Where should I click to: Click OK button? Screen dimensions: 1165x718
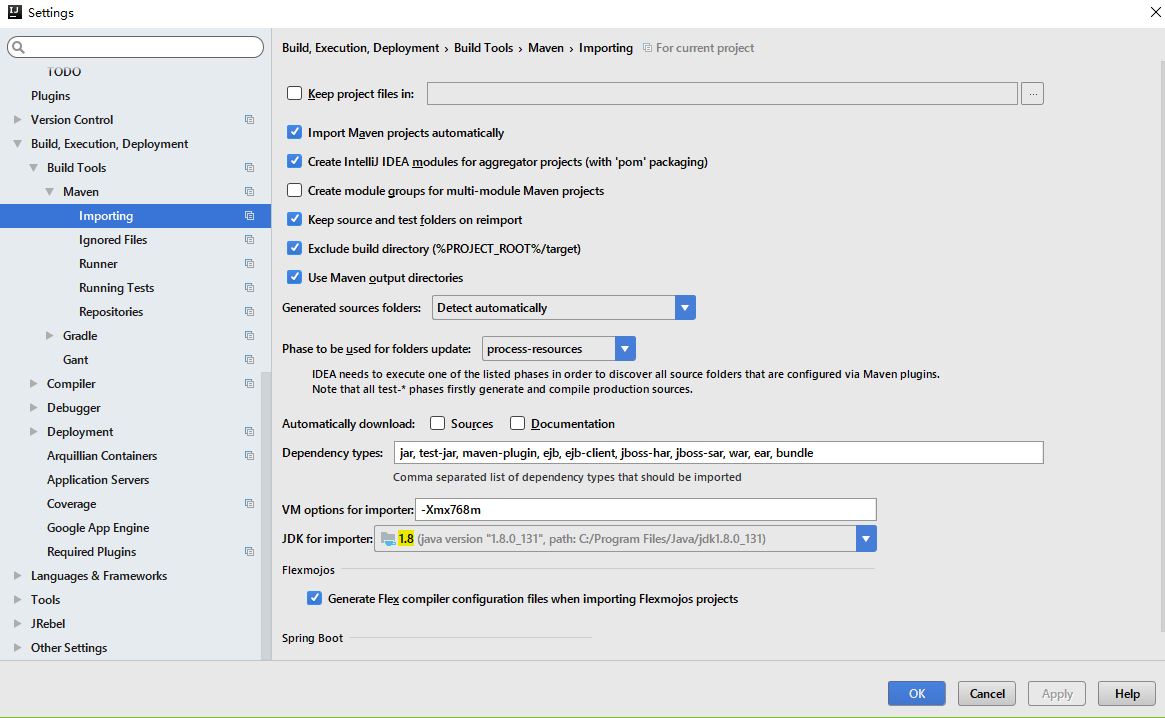click(x=916, y=693)
